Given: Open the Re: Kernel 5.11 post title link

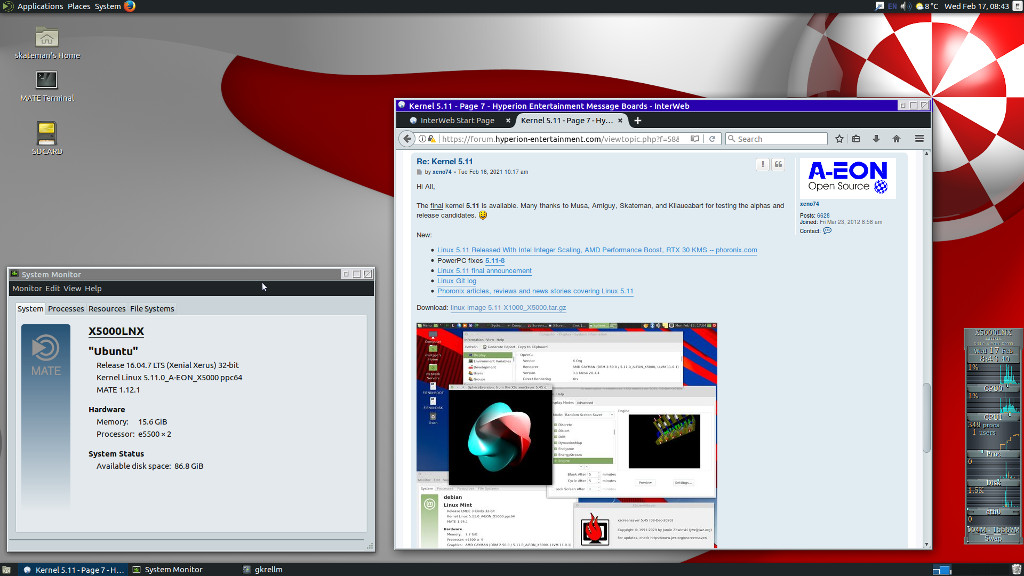Looking at the screenshot, I should point(444,161).
